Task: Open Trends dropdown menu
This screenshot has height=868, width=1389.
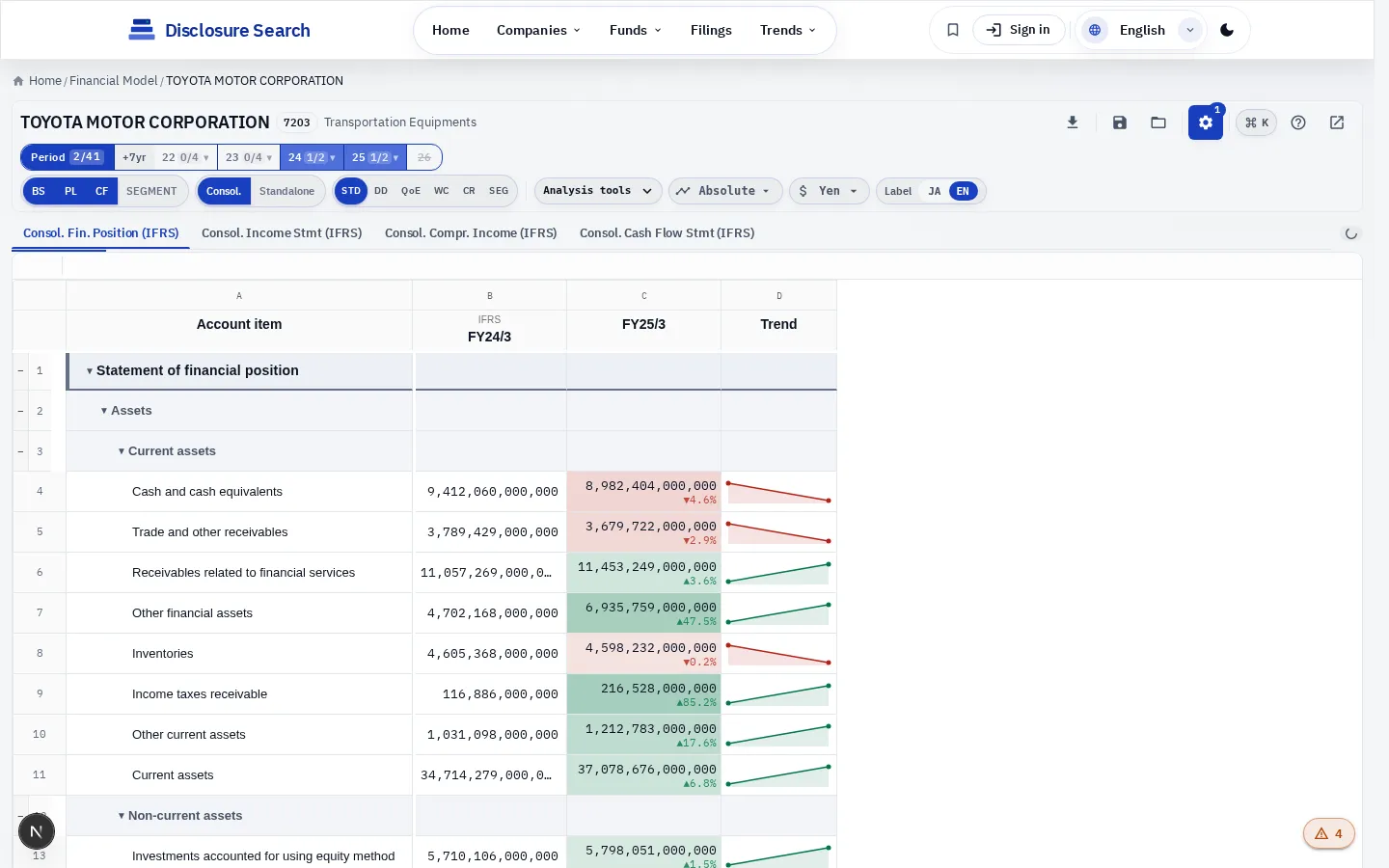Action: coord(787,30)
